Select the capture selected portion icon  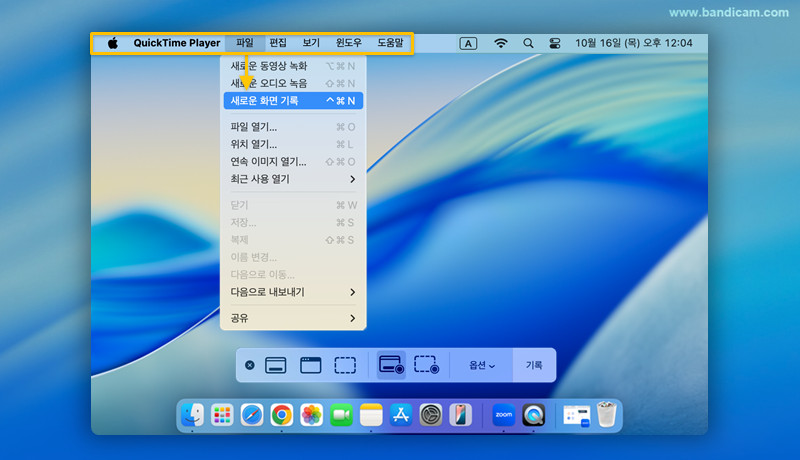point(345,366)
